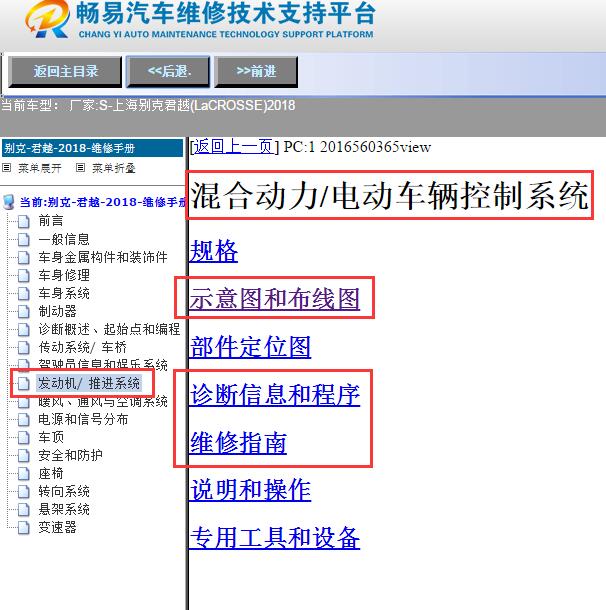Select the 电源和信号分布 tree item

pos(83,419)
